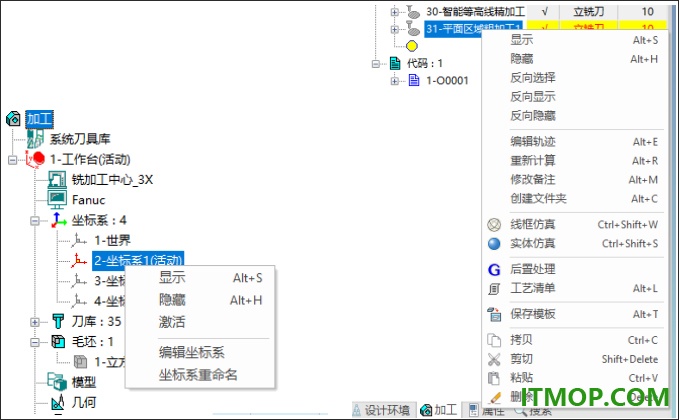Click the red active coordinate system icon
This screenshot has width=679, height=420.
[78, 260]
